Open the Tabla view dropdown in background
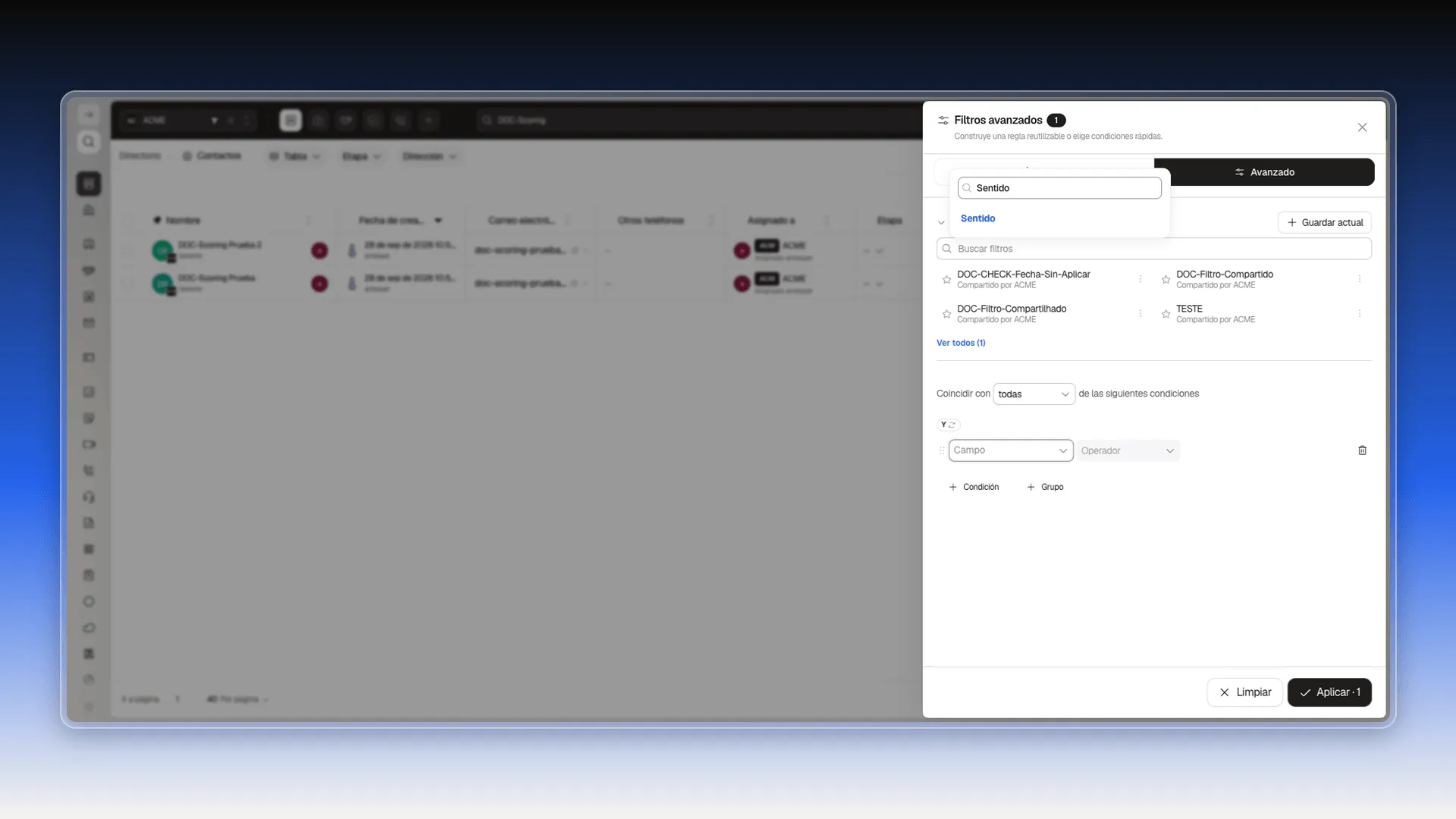Screen dimensions: 1456x819 click(x=295, y=156)
